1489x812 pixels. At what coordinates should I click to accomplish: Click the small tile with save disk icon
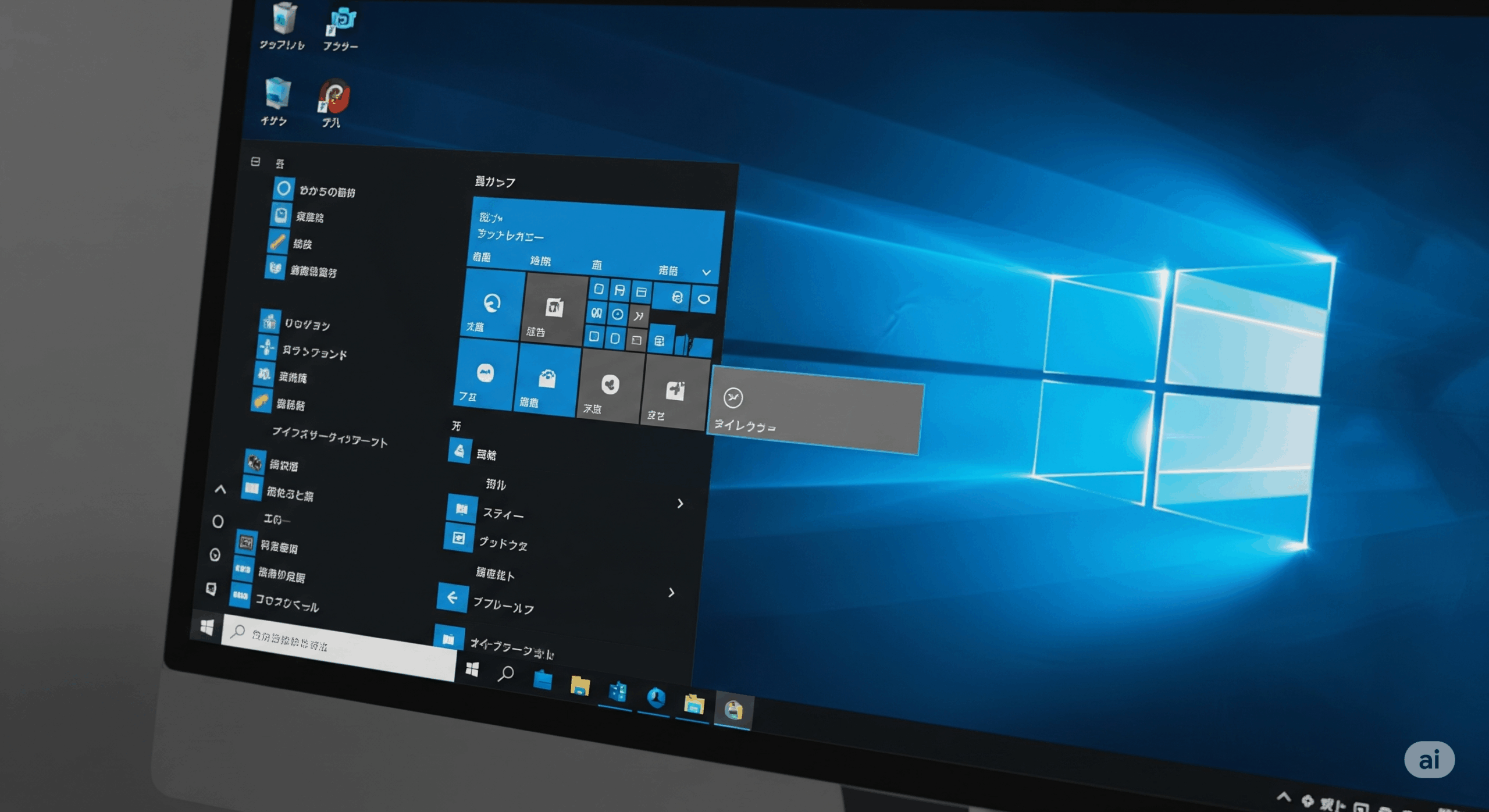click(620, 290)
